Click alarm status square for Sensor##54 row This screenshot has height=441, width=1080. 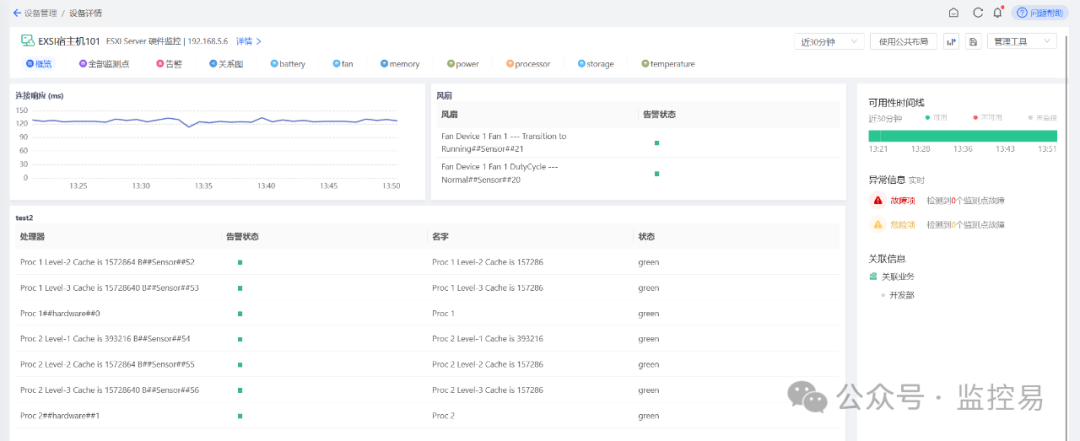(240, 339)
